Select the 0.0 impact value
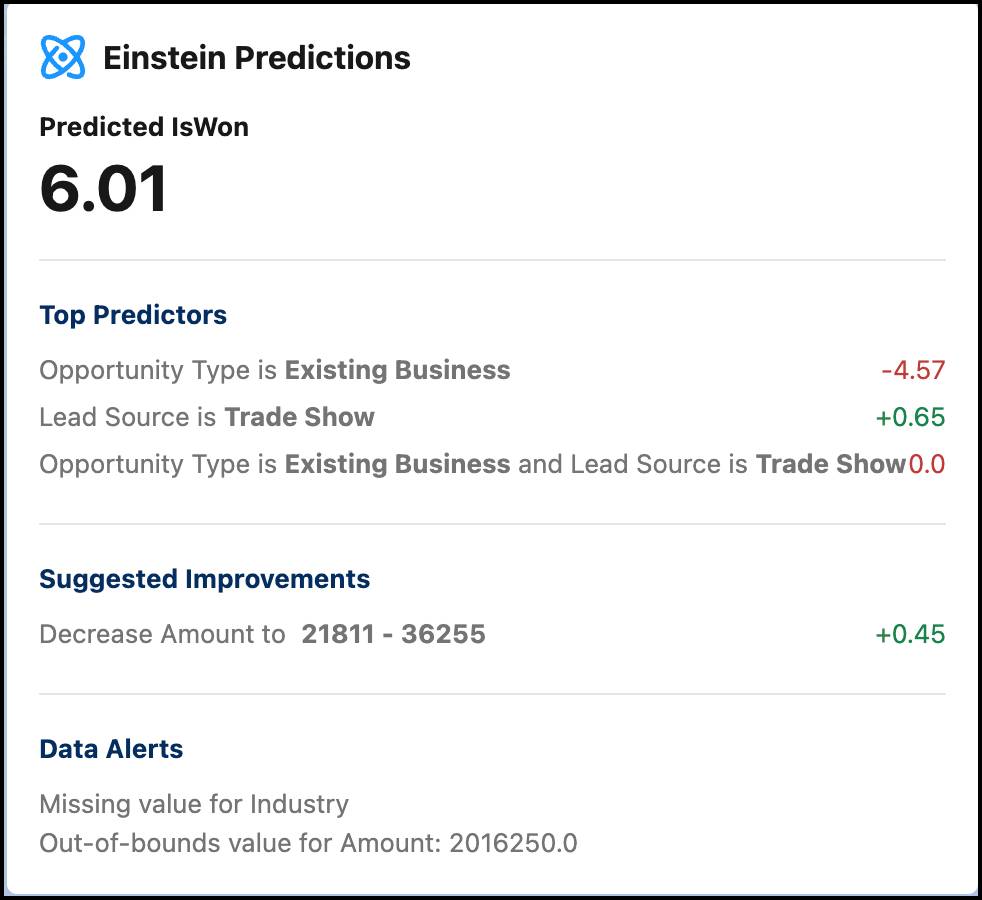Image resolution: width=982 pixels, height=900 pixels. pos(927,463)
